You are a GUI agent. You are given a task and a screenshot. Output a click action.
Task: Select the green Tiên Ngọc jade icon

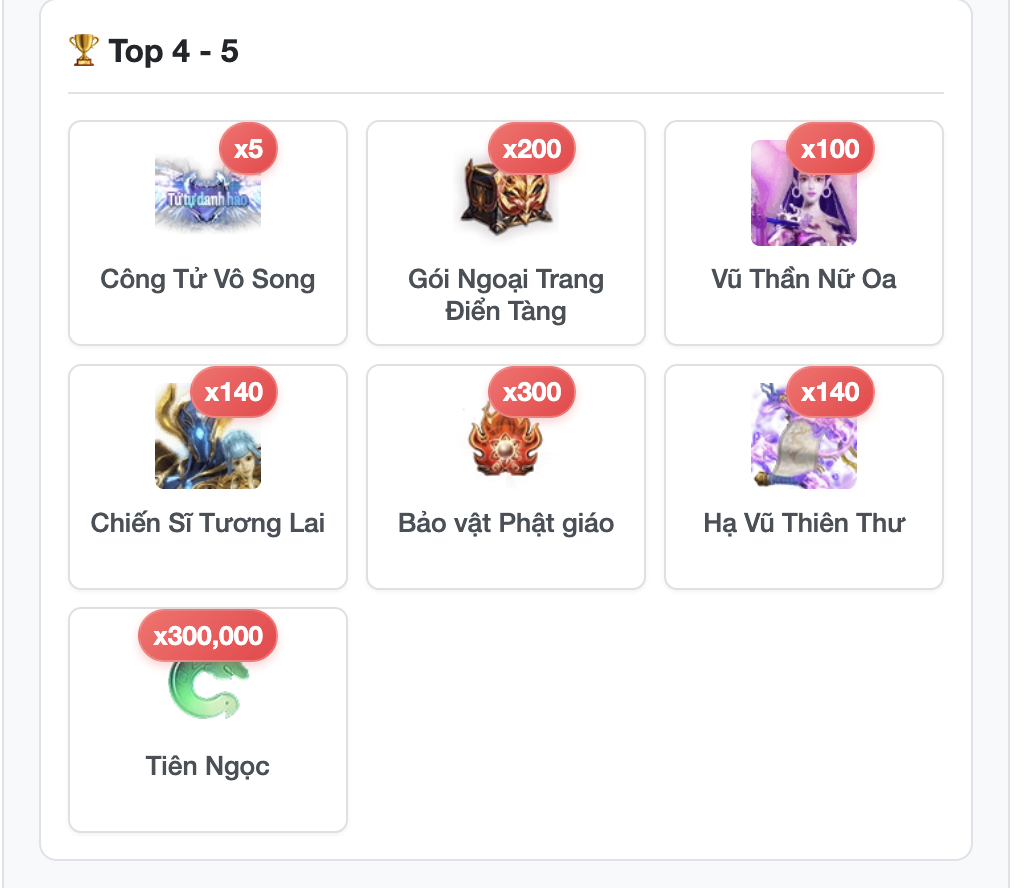coord(208,687)
